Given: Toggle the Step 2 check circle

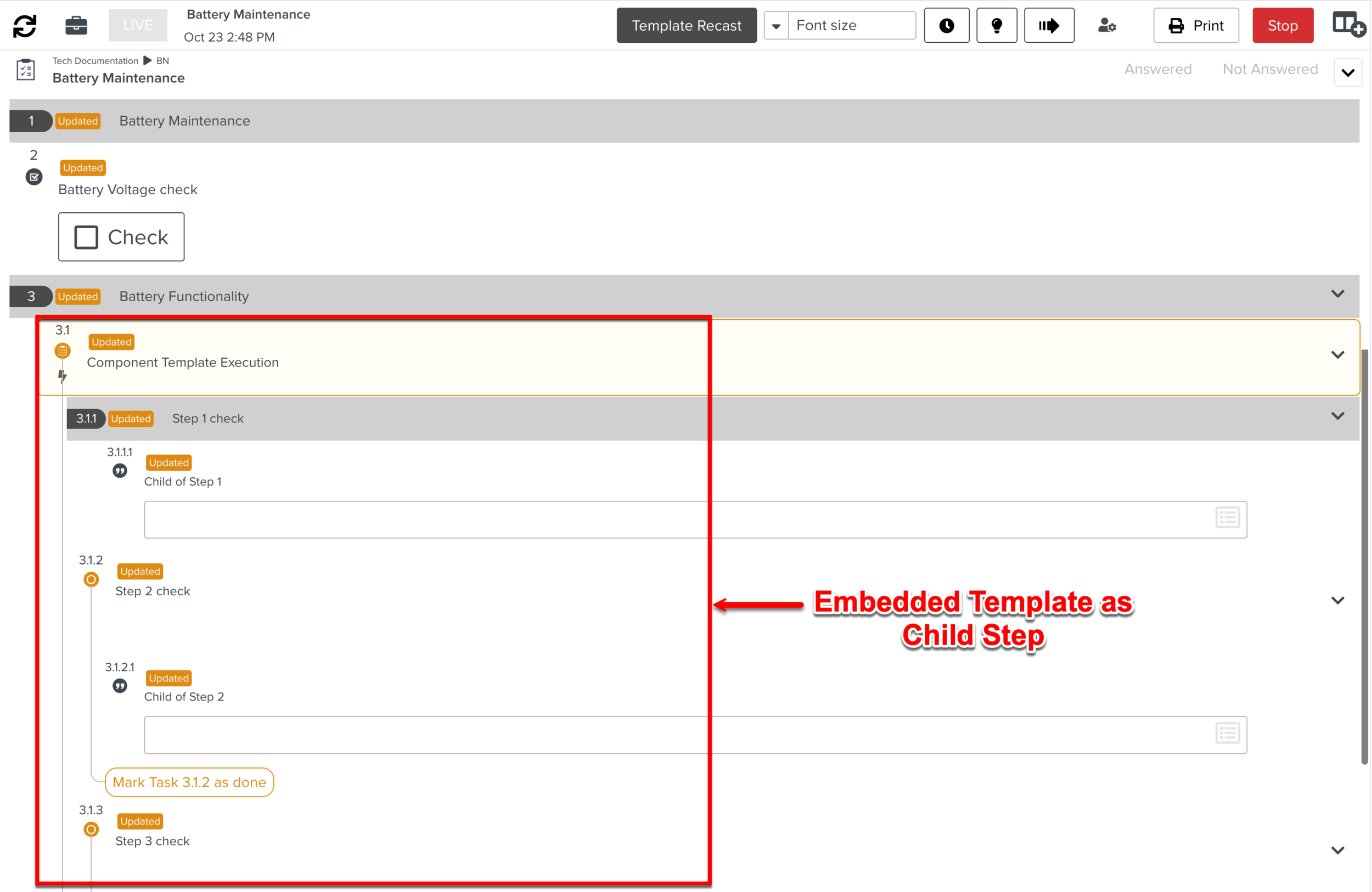Looking at the screenshot, I should tap(91, 579).
